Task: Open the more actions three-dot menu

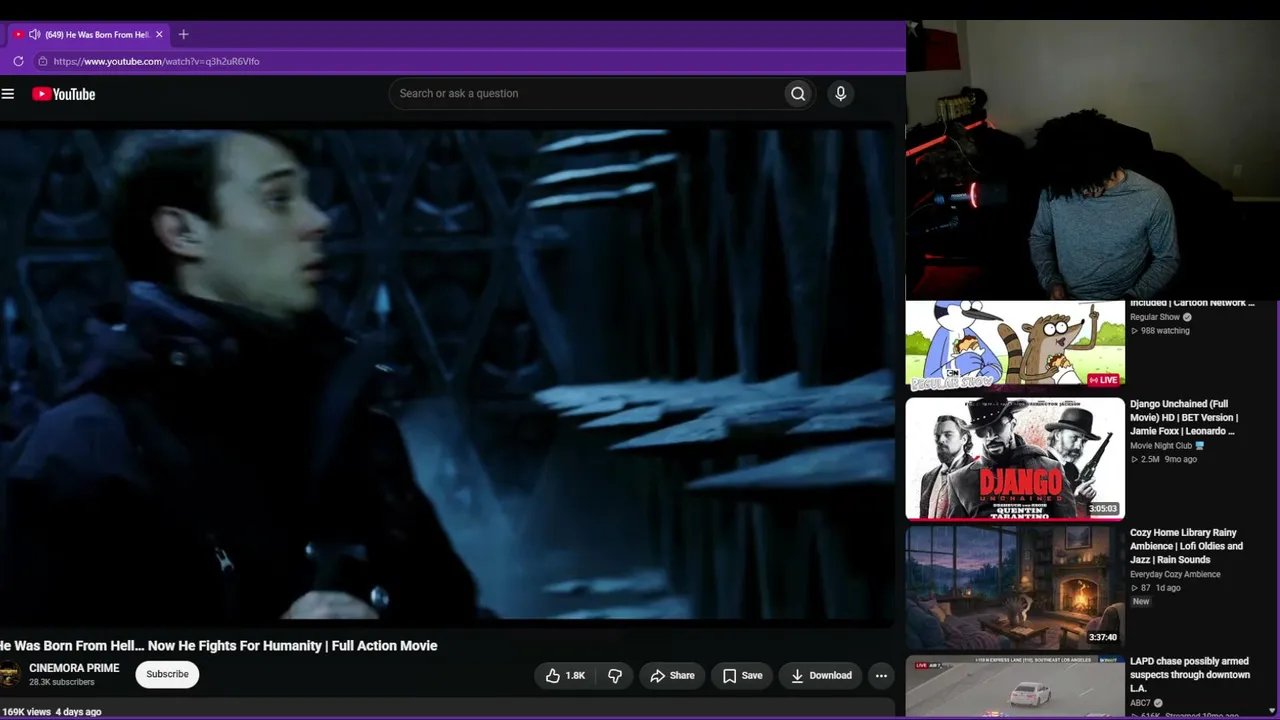Action: 881,676
